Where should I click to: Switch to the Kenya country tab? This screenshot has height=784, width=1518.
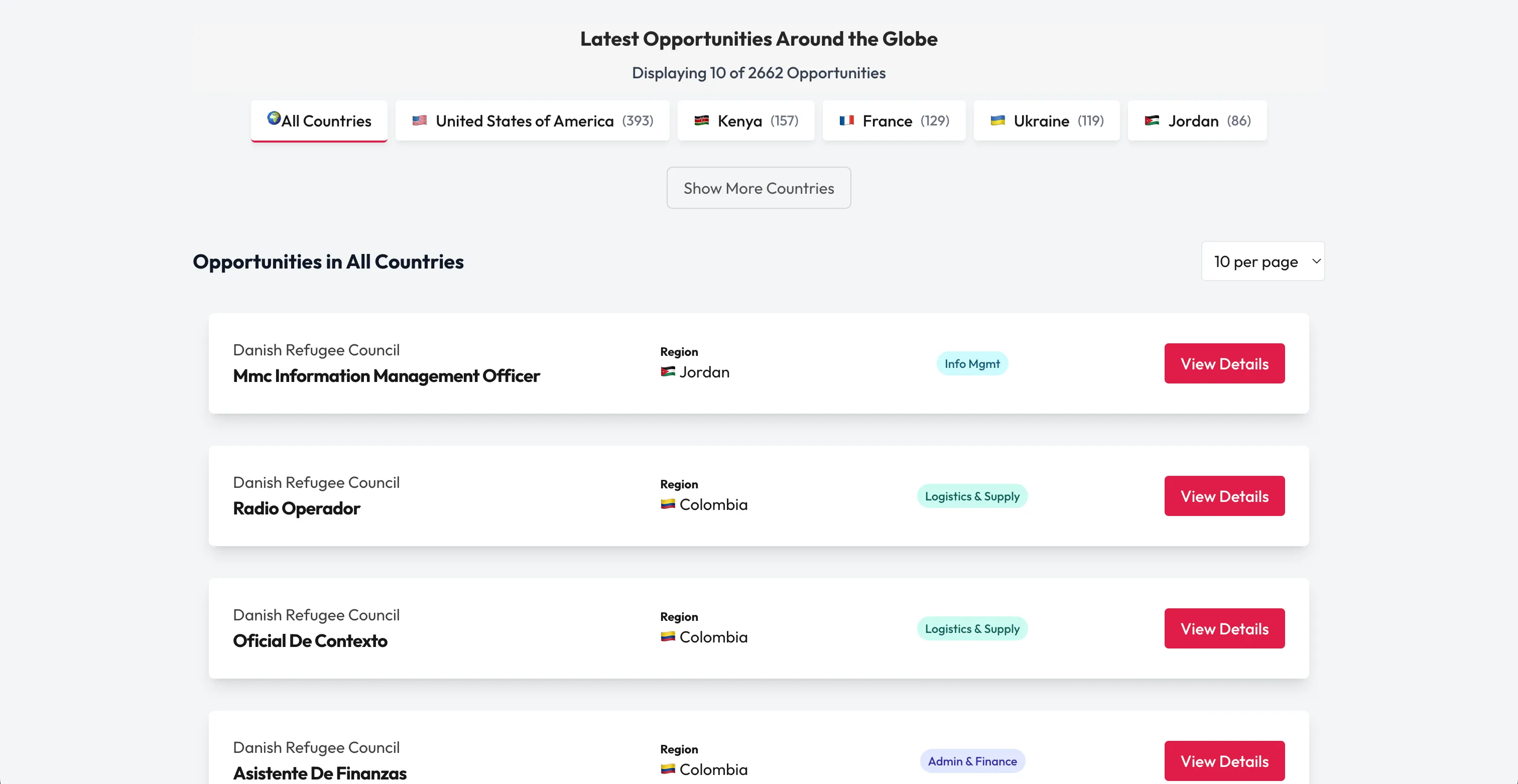point(746,121)
